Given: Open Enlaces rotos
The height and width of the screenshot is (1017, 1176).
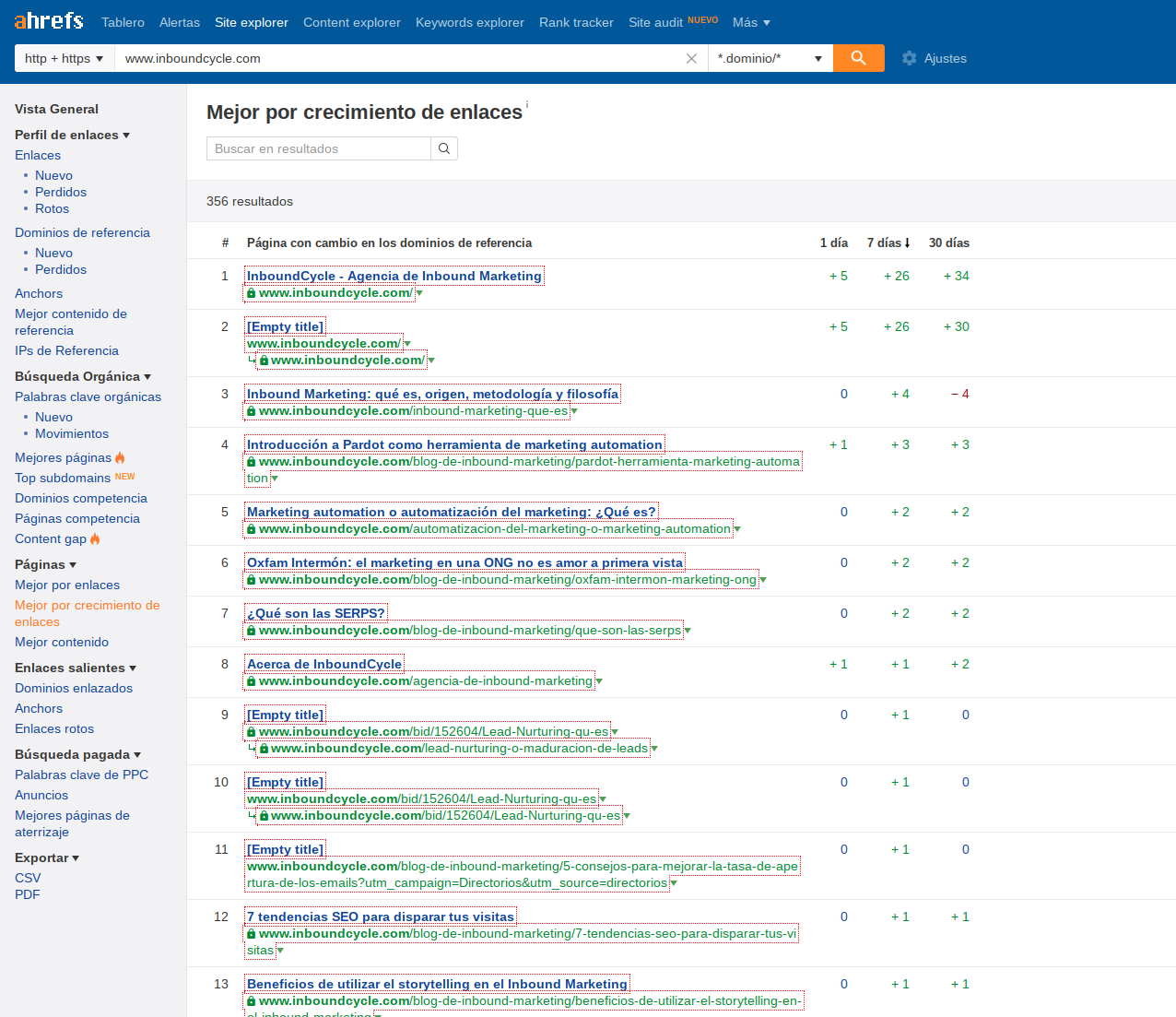Looking at the screenshot, I should click(54, 729).
